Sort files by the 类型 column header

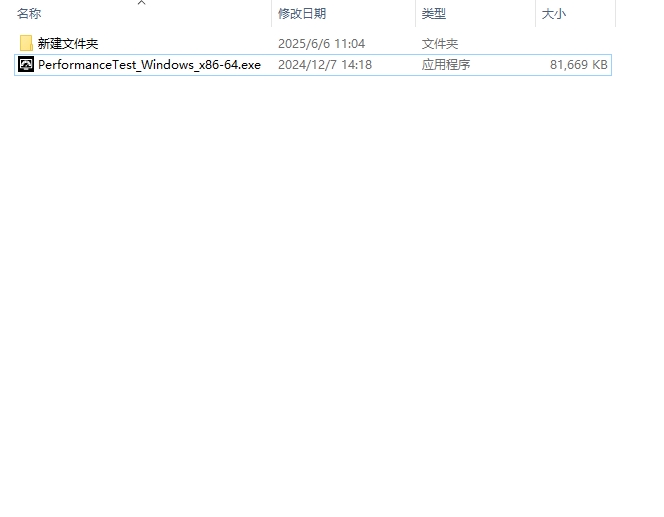point(434,14)
